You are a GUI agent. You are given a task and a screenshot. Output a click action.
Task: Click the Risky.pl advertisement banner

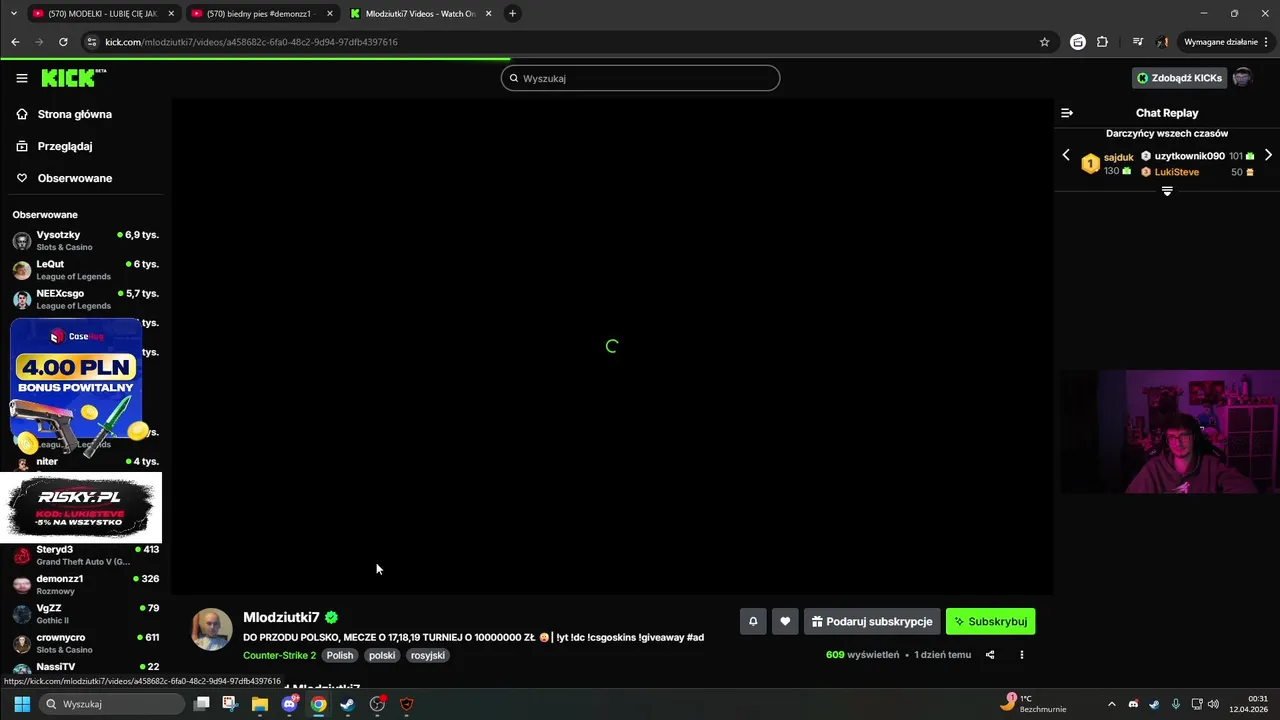[x=80, y=507]
